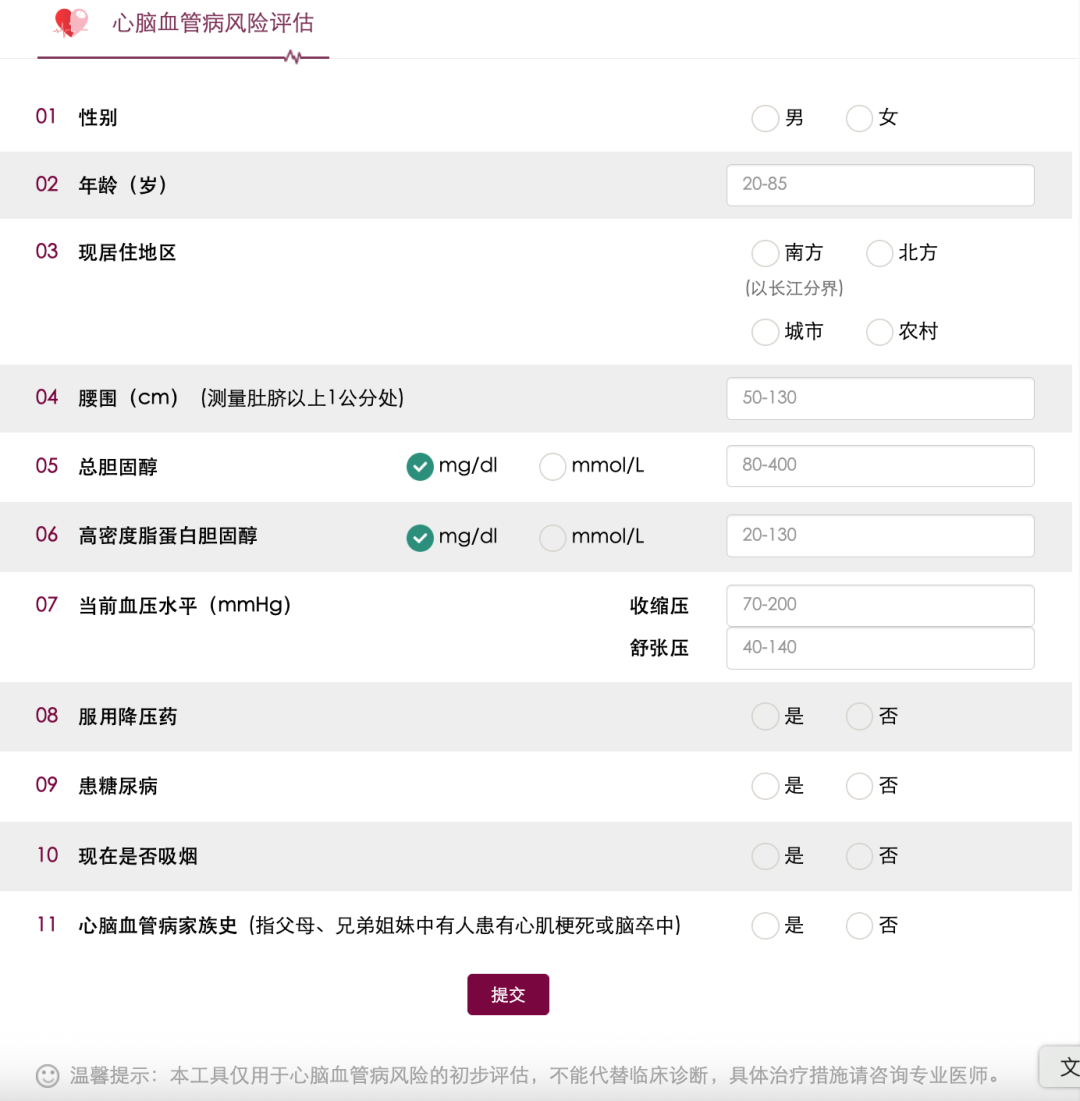
Task: Click the heart logo icon
Action: click(71, 22)
